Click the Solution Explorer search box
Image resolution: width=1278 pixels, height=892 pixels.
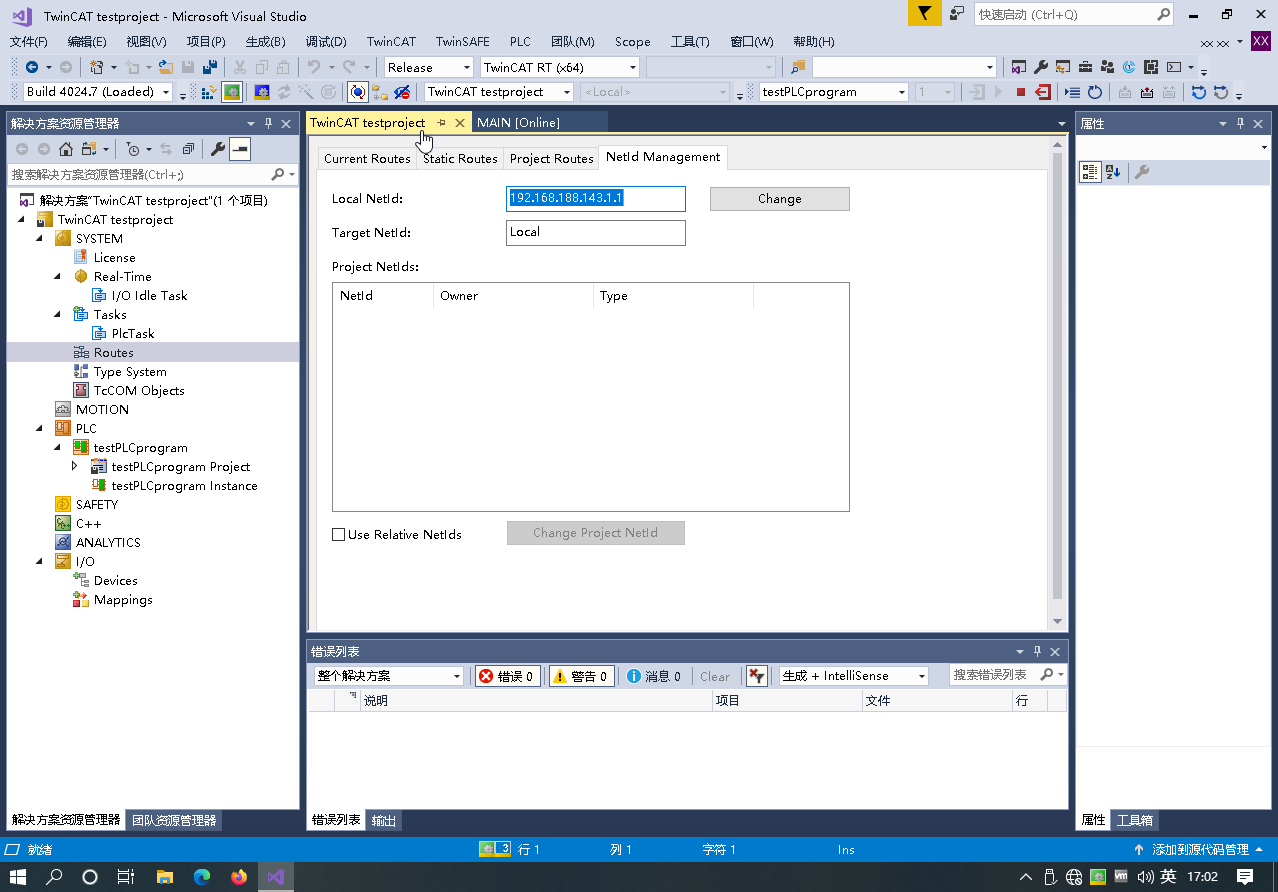coord(153,174)
